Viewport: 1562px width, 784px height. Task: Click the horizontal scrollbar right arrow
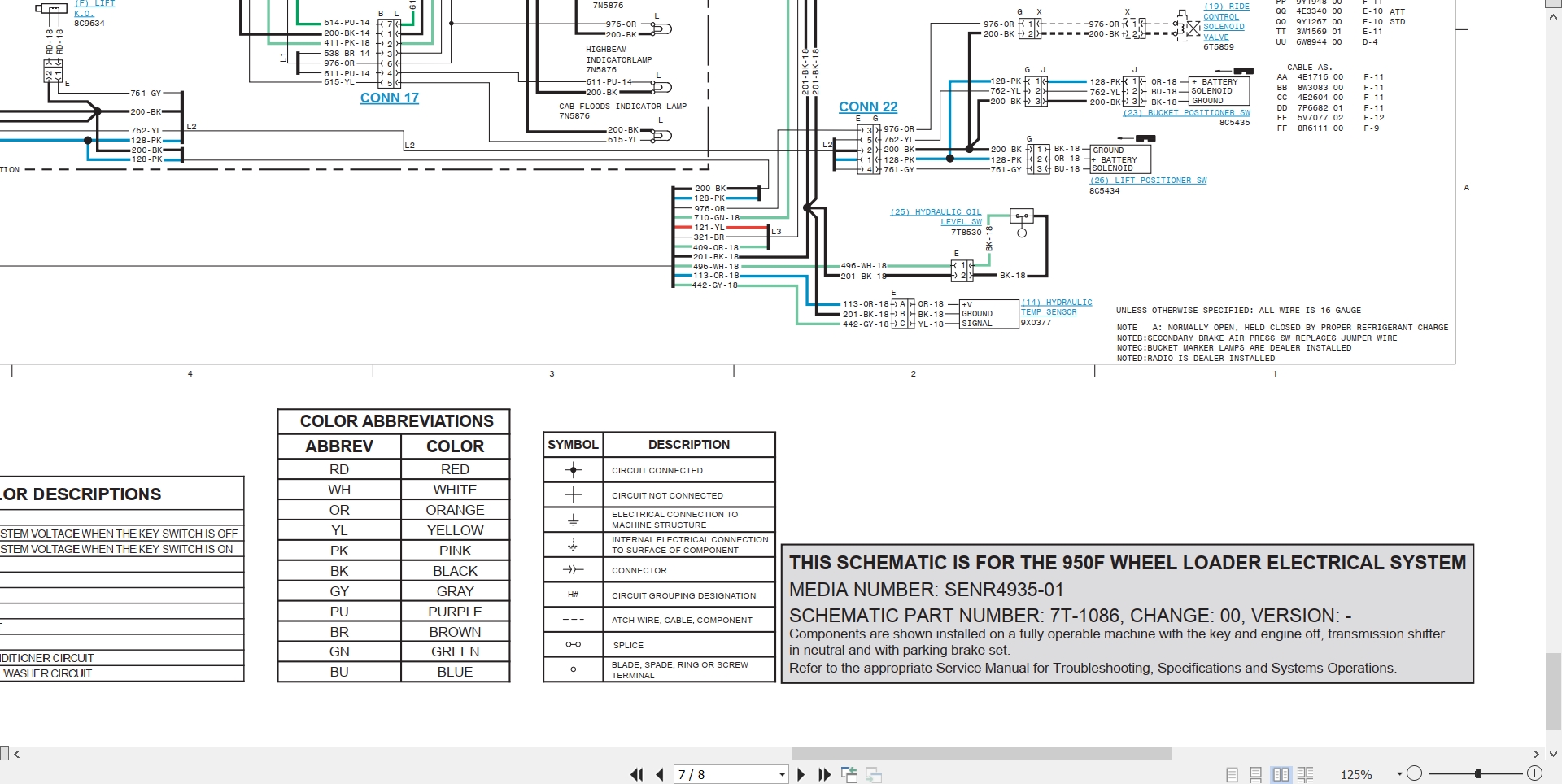[x=1536, y=754]
